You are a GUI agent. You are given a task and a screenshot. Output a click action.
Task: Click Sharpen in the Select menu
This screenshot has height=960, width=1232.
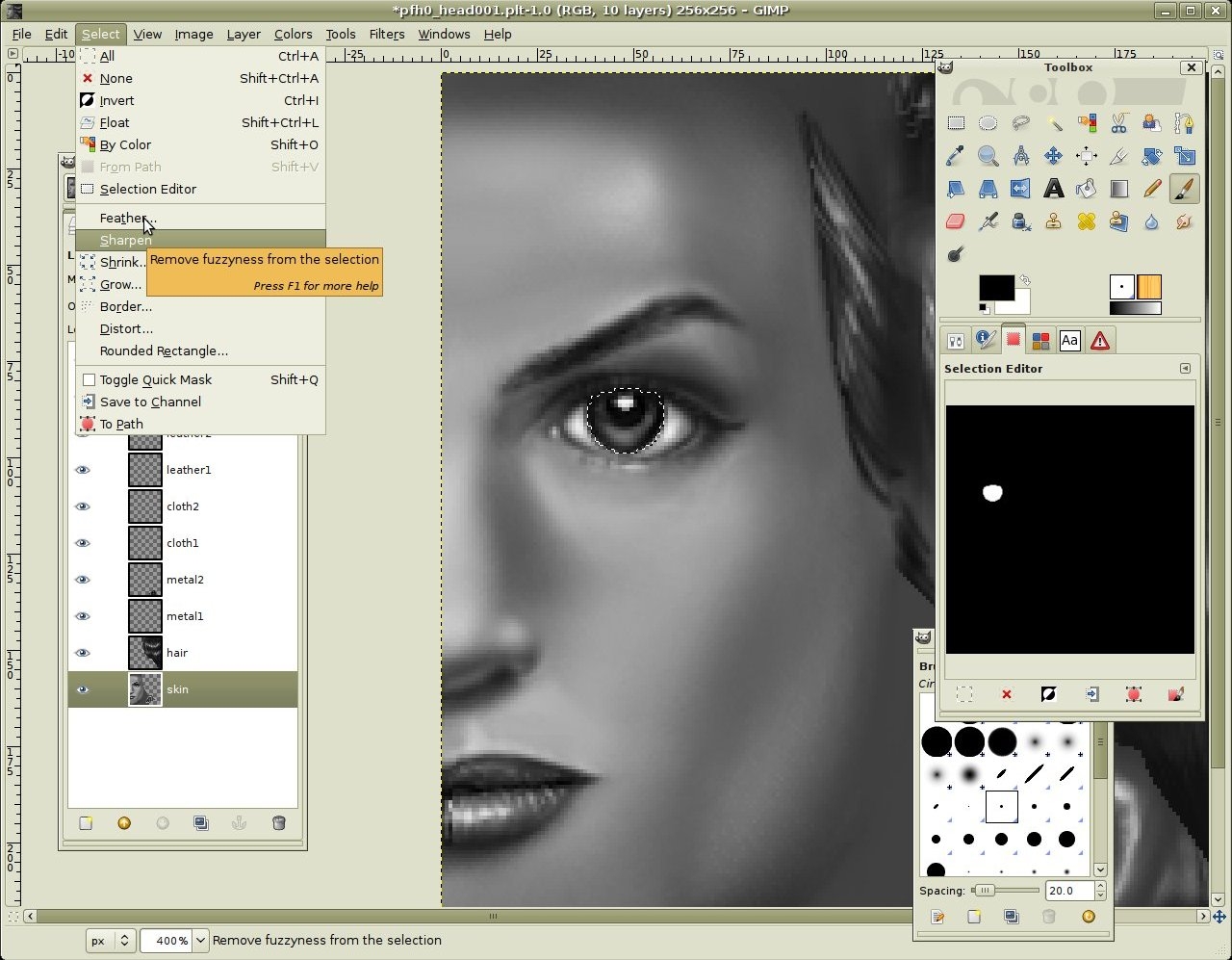point(126,240)
